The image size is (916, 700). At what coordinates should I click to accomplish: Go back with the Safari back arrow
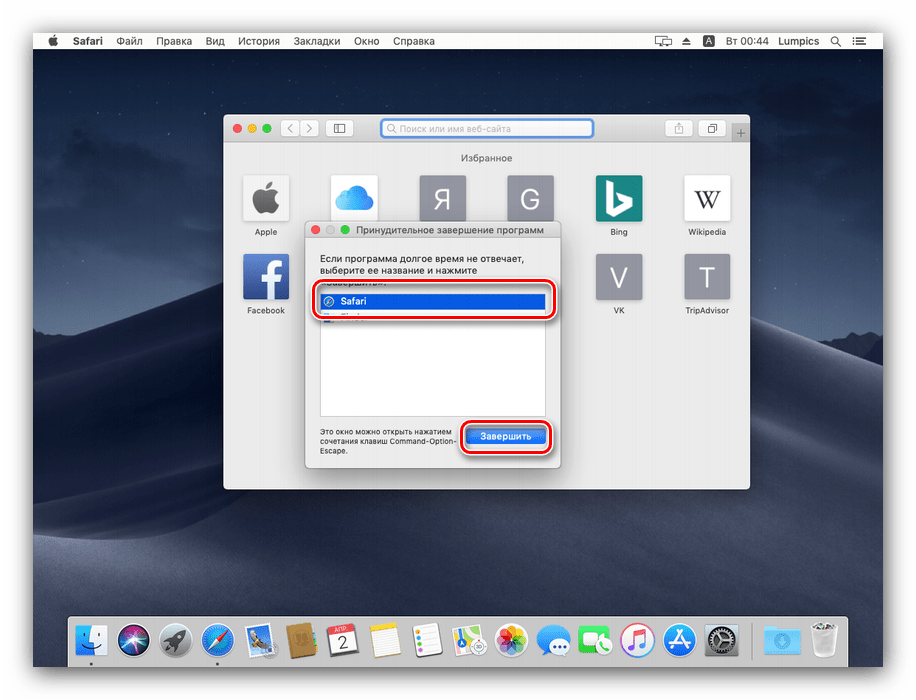[x=290, y=129]
